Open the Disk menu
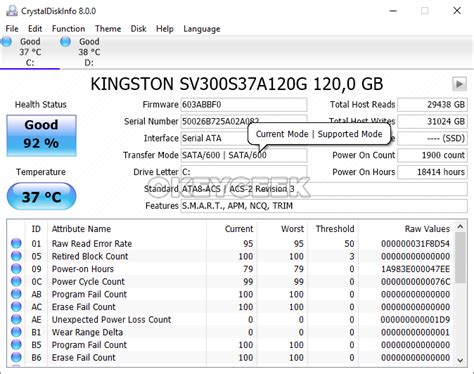The image size is (474, 374). pos(138,29)
